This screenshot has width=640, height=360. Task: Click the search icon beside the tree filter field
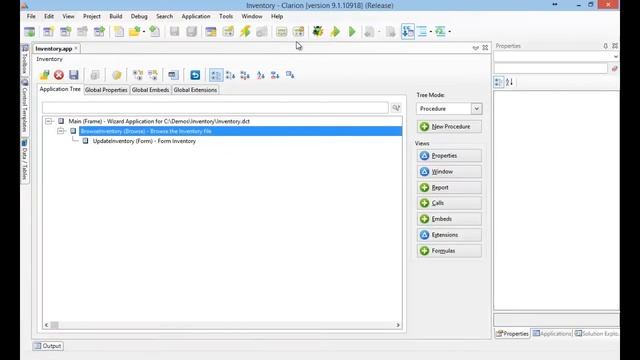tap(396, 108)
